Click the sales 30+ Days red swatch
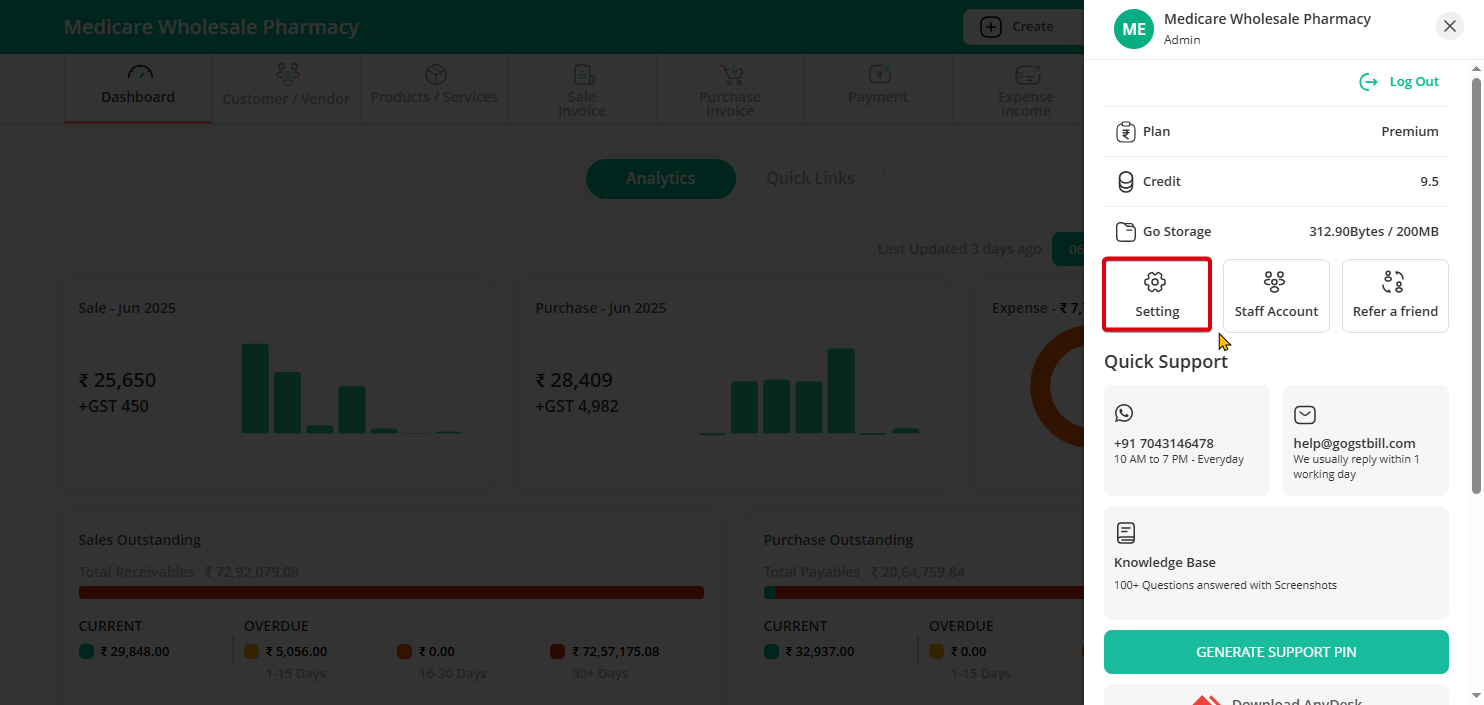This screenshot has height=705, width=1484. [558, 652]
